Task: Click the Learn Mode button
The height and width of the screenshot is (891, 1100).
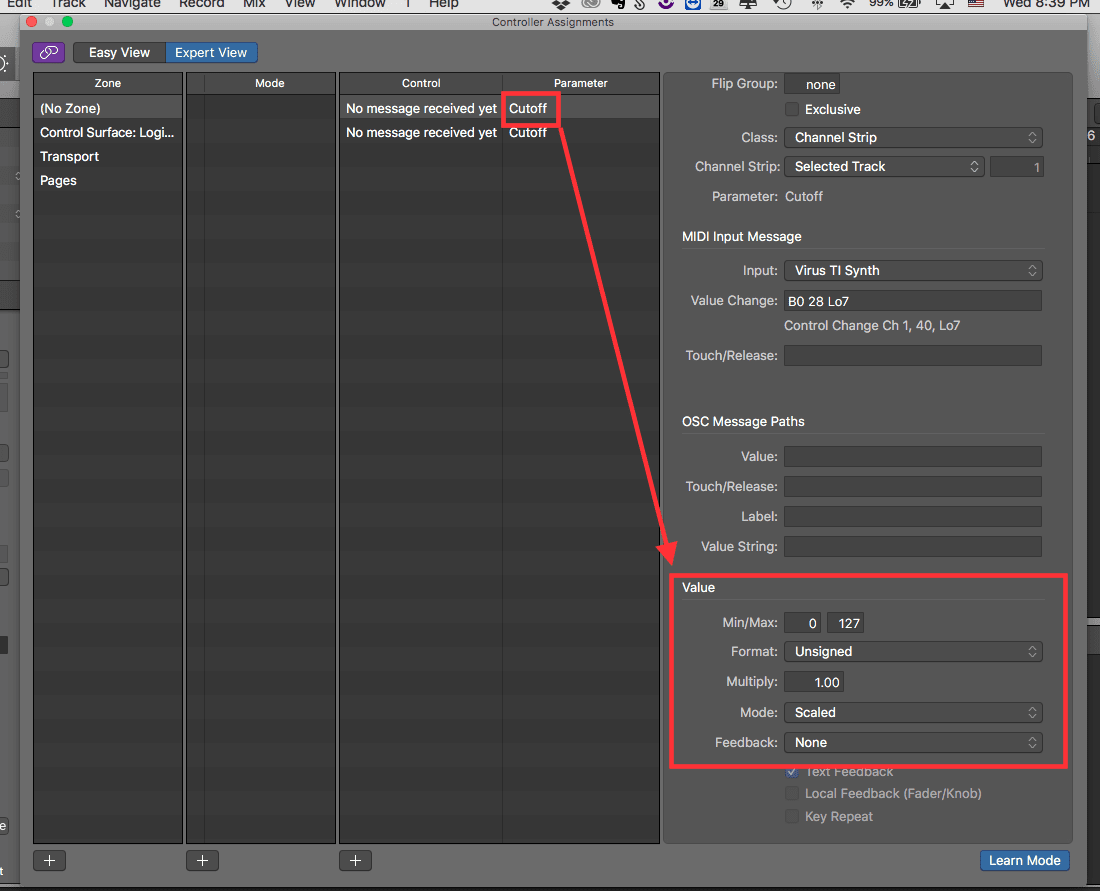Action: click(x=1024, y=861)
